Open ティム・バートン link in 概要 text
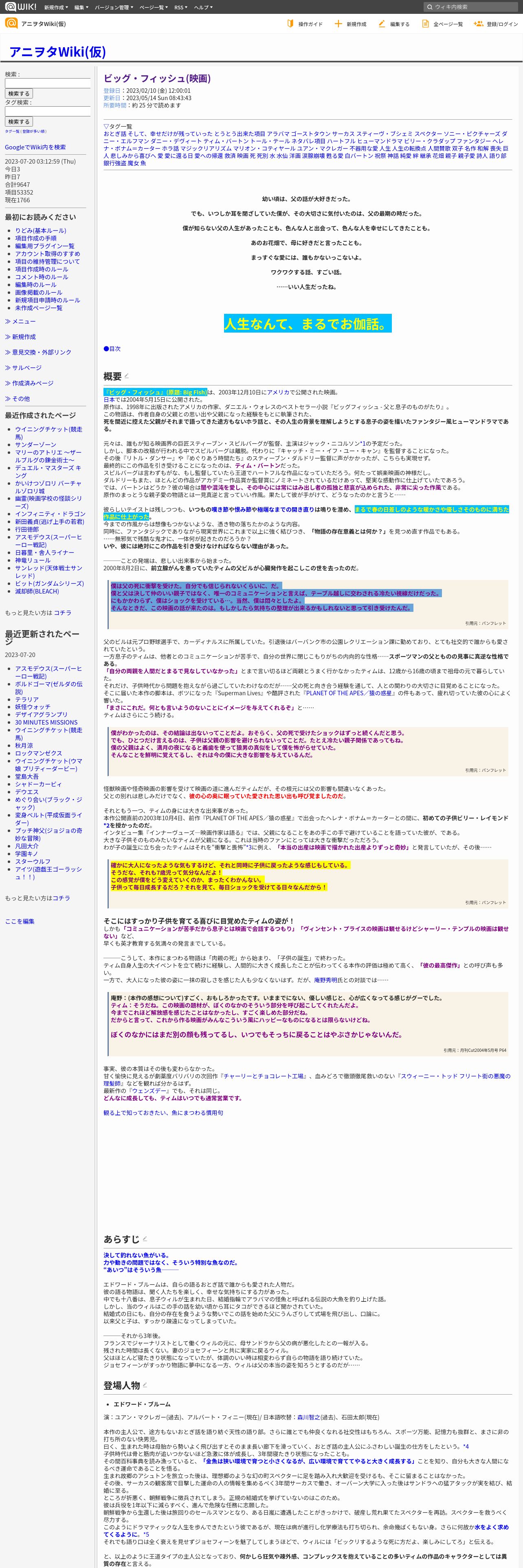The image size is (523, 1568). pos(257,466)
